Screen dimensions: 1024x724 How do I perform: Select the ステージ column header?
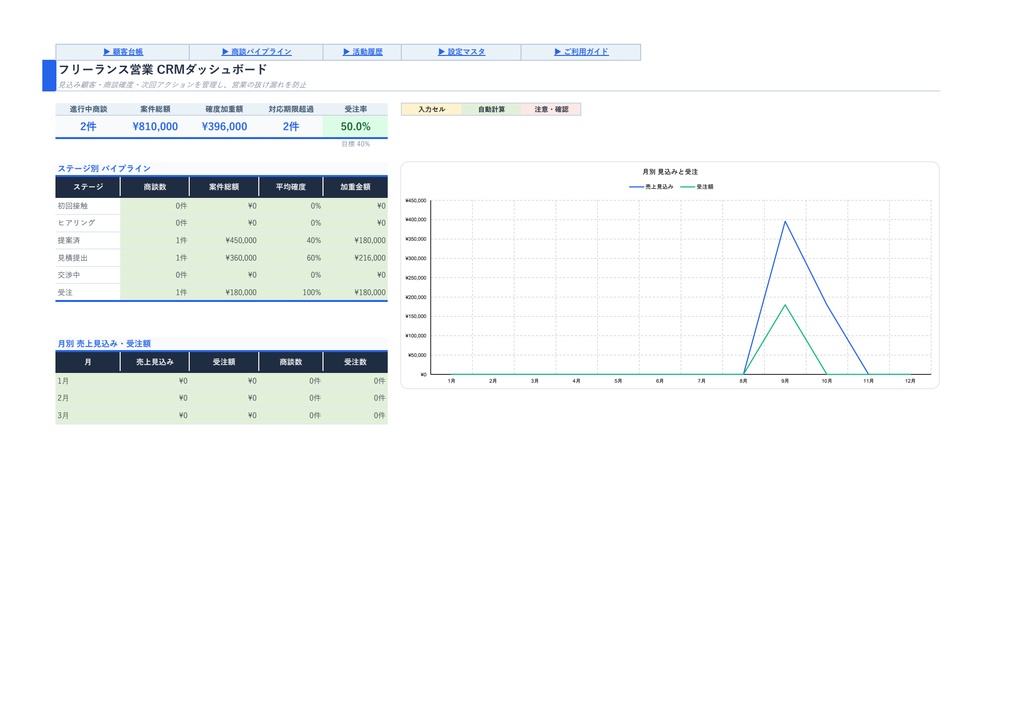point(88,187)
